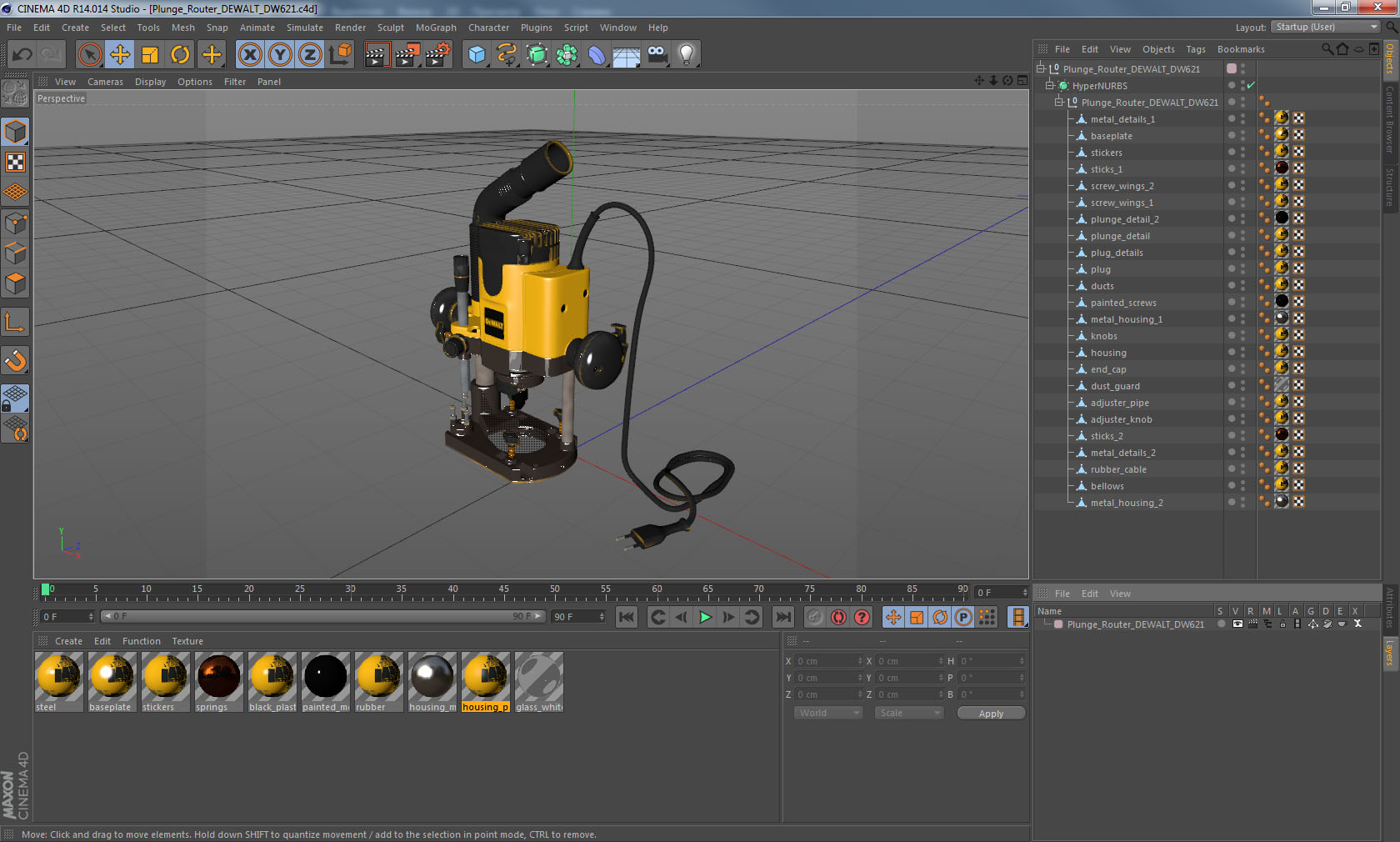Image resolution: width=1400 pixels, height=842 pixels.
Task: Open the MoGraph menu
Action: (436, 28)
